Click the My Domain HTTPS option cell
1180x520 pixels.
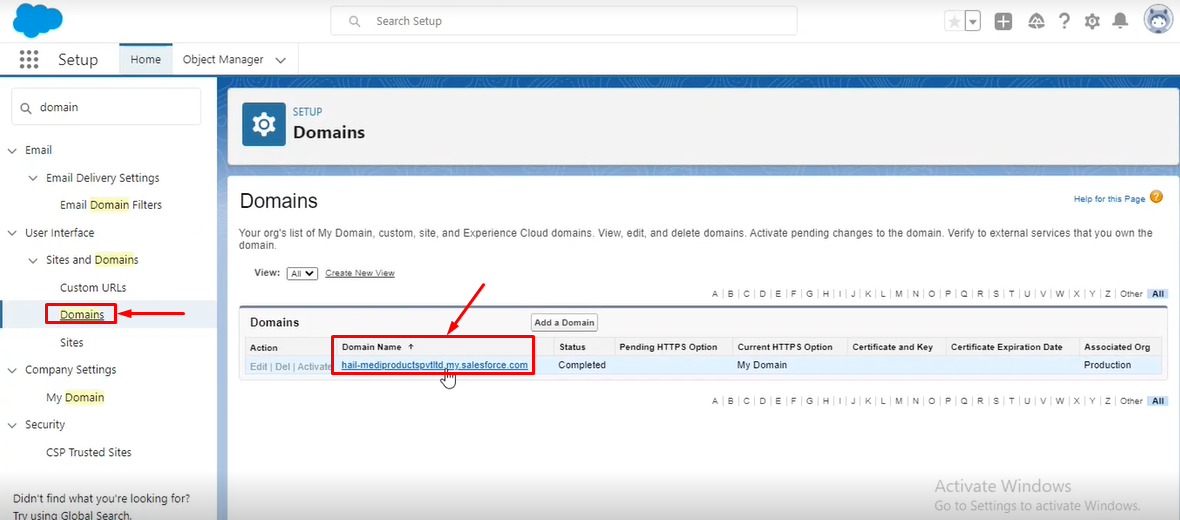(762, 365)
